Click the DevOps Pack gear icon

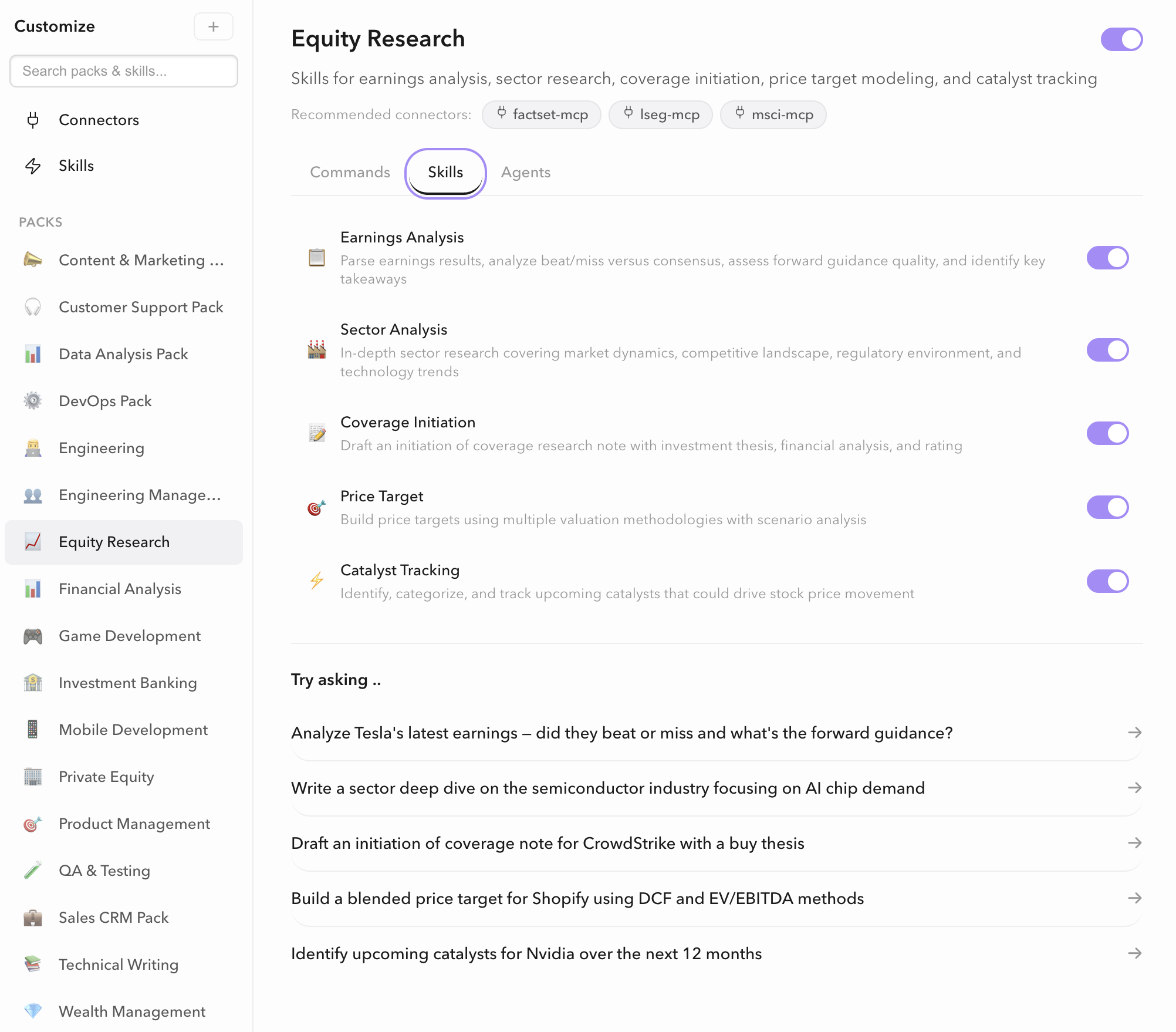coord(33,401)
